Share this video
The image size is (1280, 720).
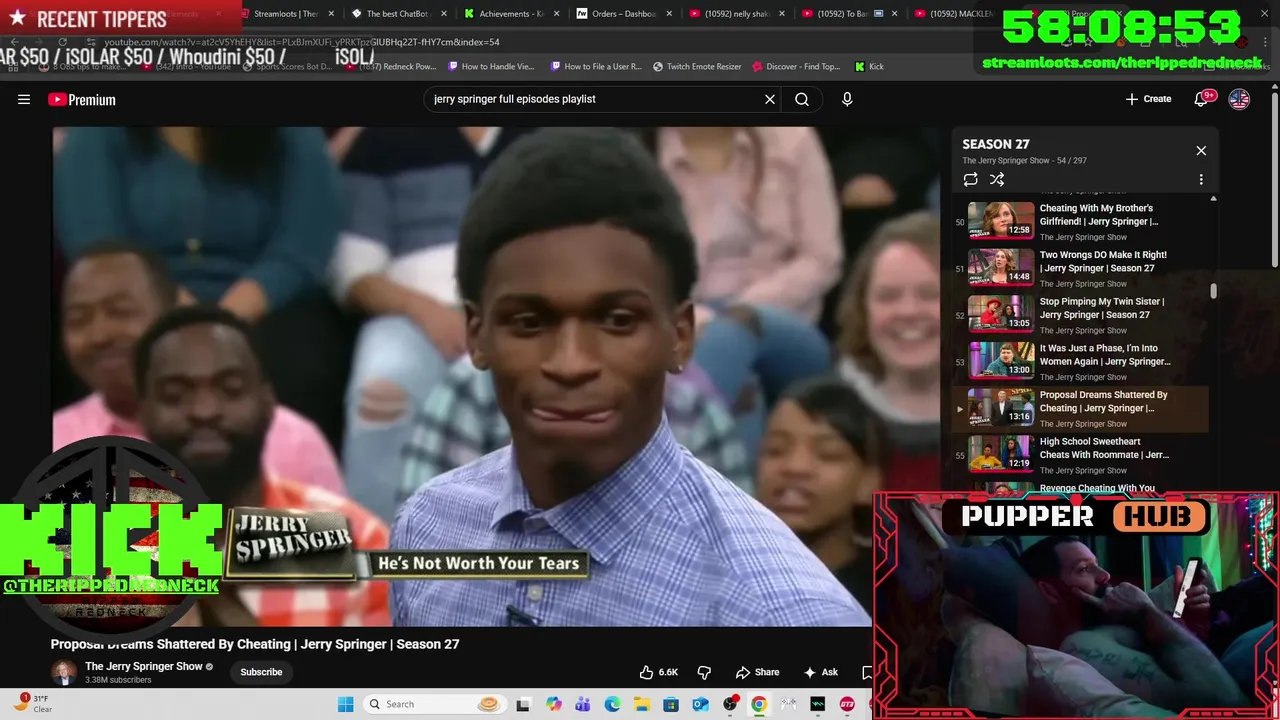point(757,672)
